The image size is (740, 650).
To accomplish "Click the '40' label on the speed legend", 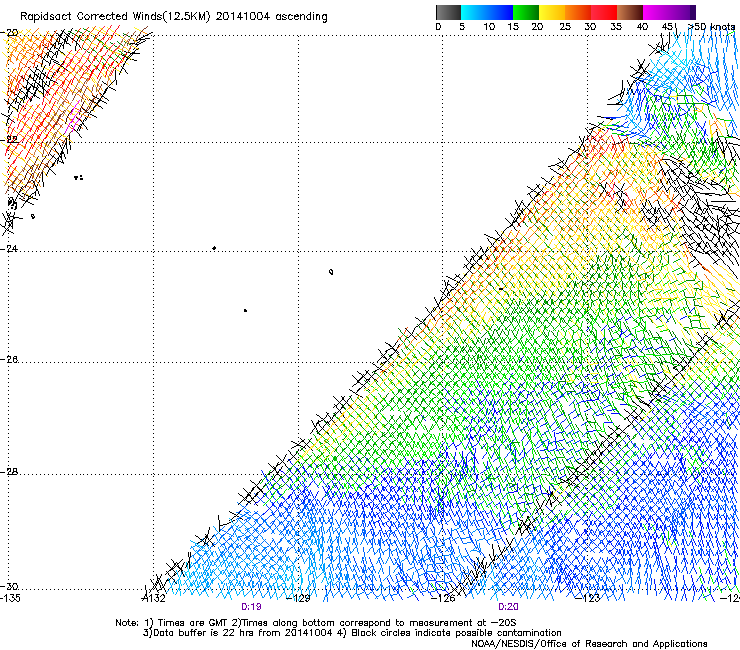I will coord(642,27).
